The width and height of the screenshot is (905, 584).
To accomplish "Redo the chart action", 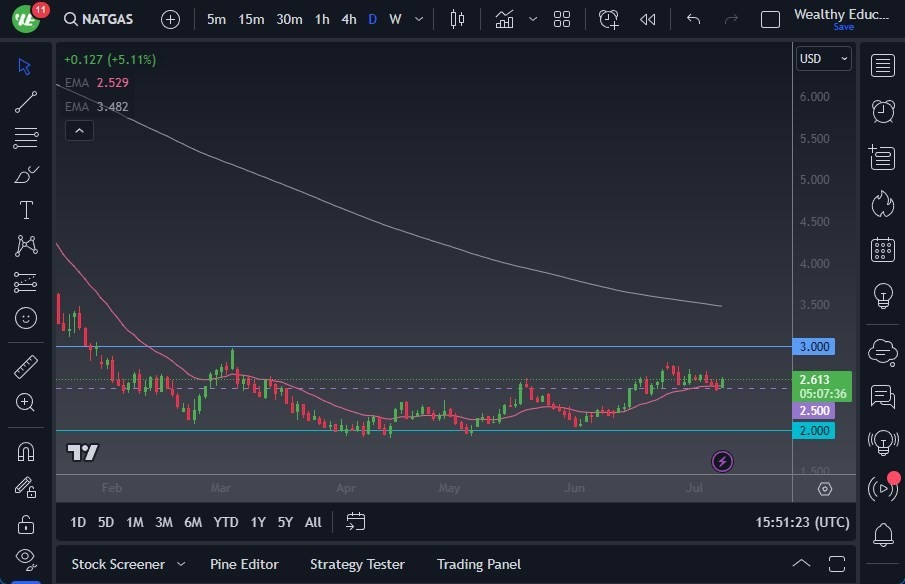I will (731, 19).
